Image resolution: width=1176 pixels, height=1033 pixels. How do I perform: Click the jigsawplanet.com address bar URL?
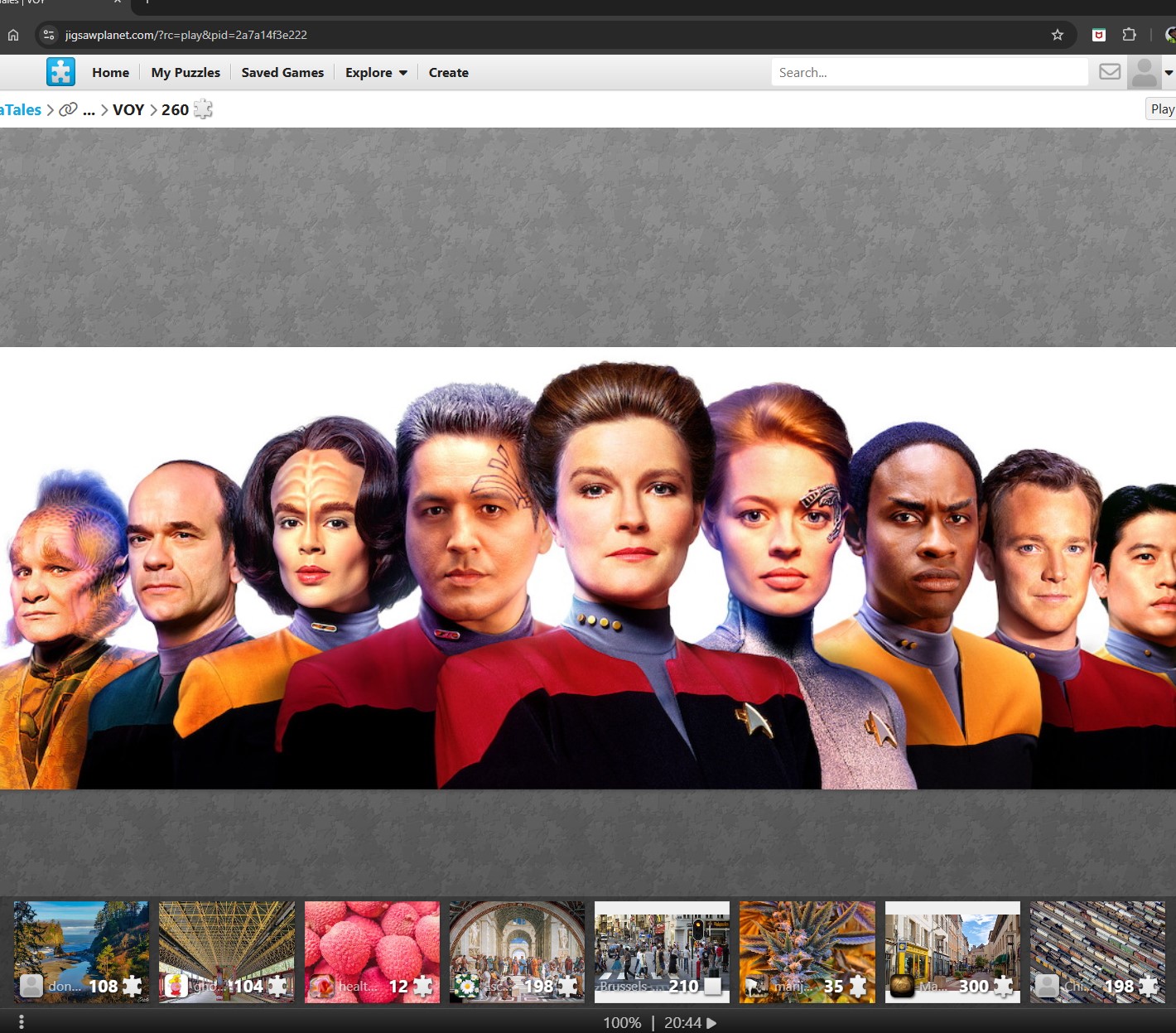pos(186,35)
